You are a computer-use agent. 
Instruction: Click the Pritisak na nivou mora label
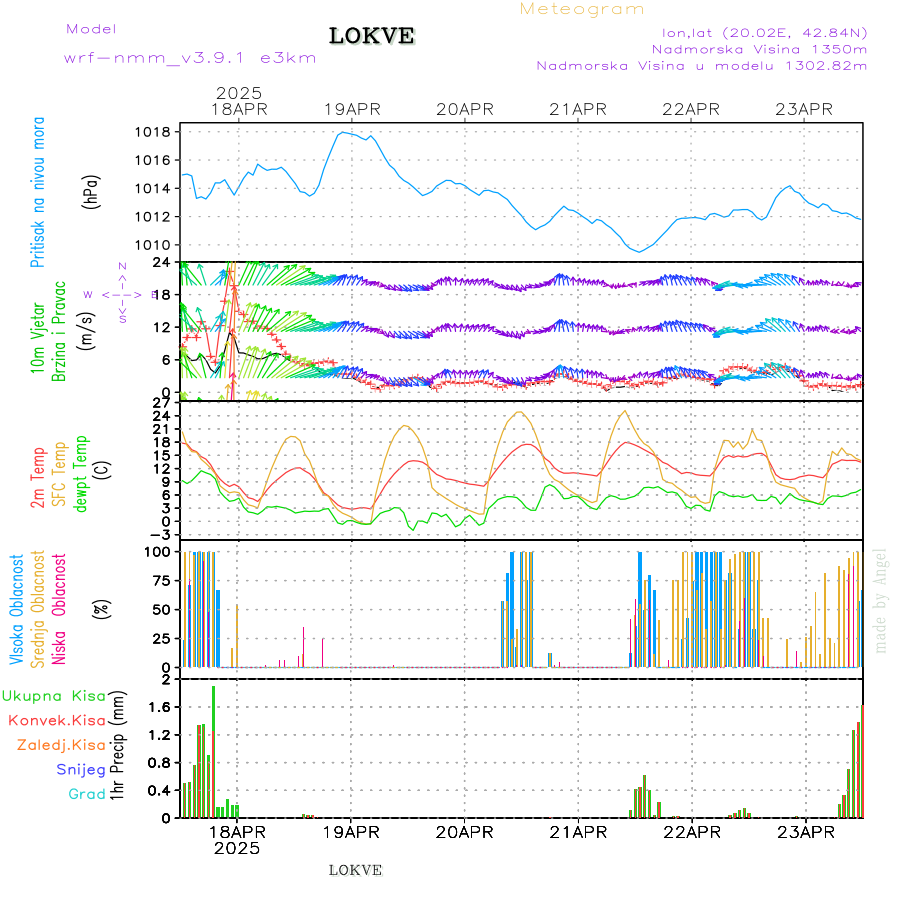(x=38, y=192)
